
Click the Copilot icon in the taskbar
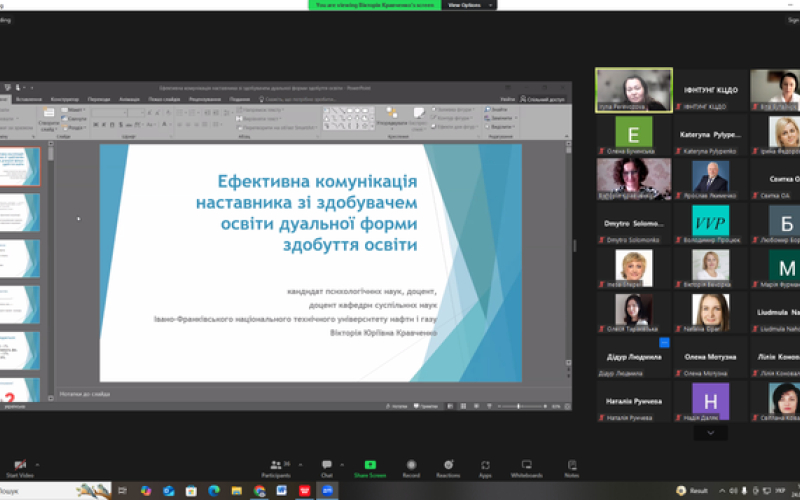pos(146,491)
